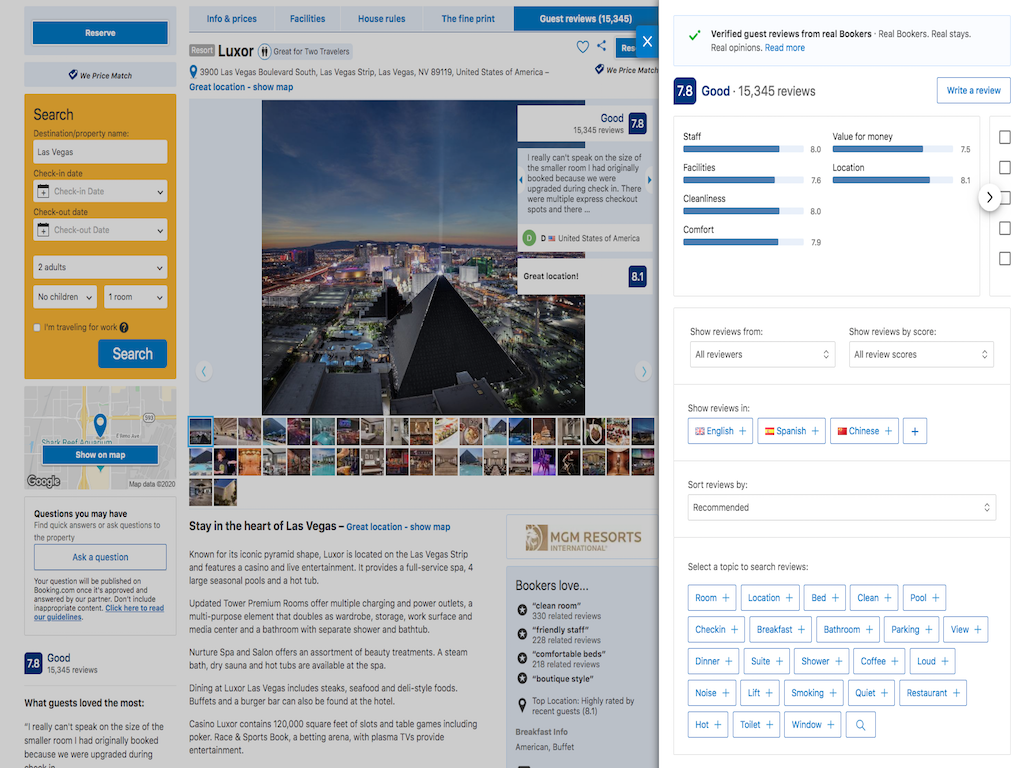This screenshot has width=1024, height=768.
Task: Click the Value for money score bar
Action: 893,150
